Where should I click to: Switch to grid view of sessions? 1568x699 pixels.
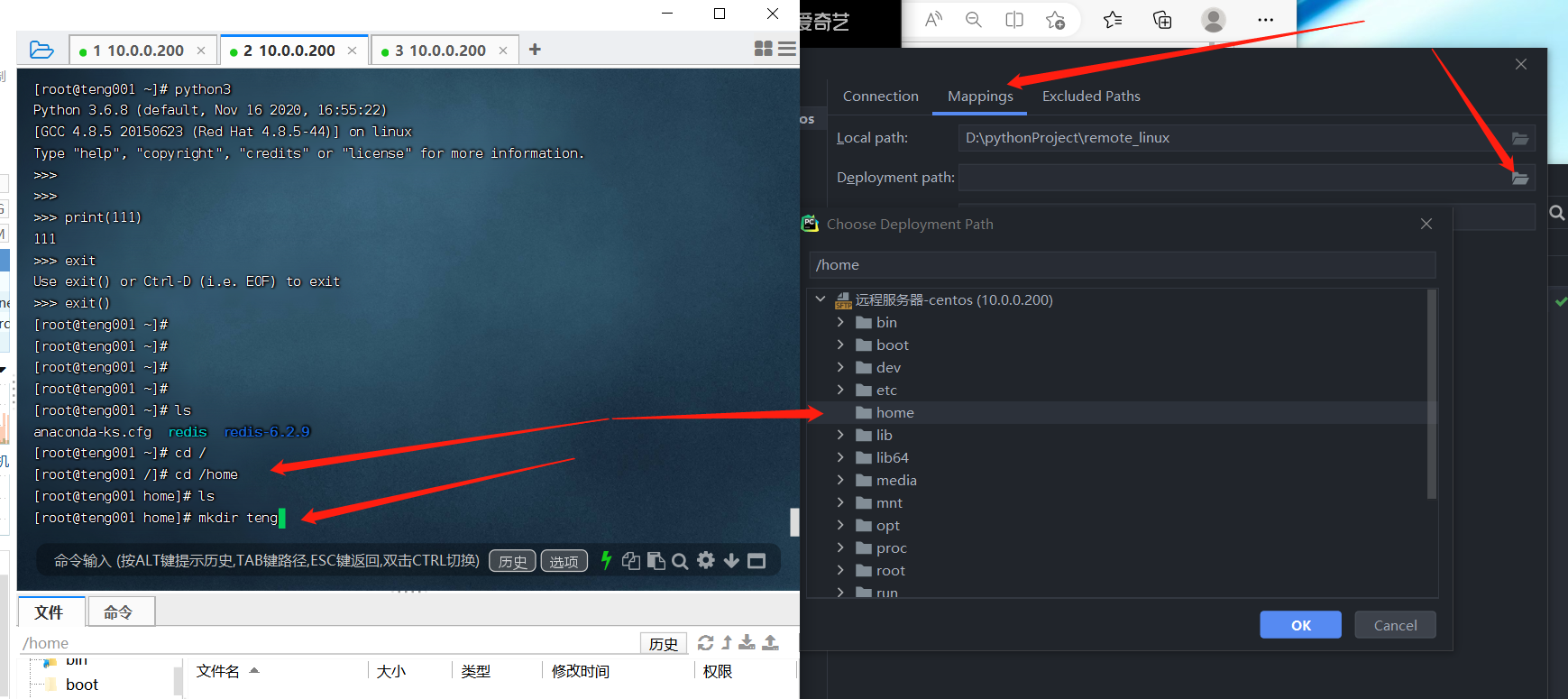point(763,49)
